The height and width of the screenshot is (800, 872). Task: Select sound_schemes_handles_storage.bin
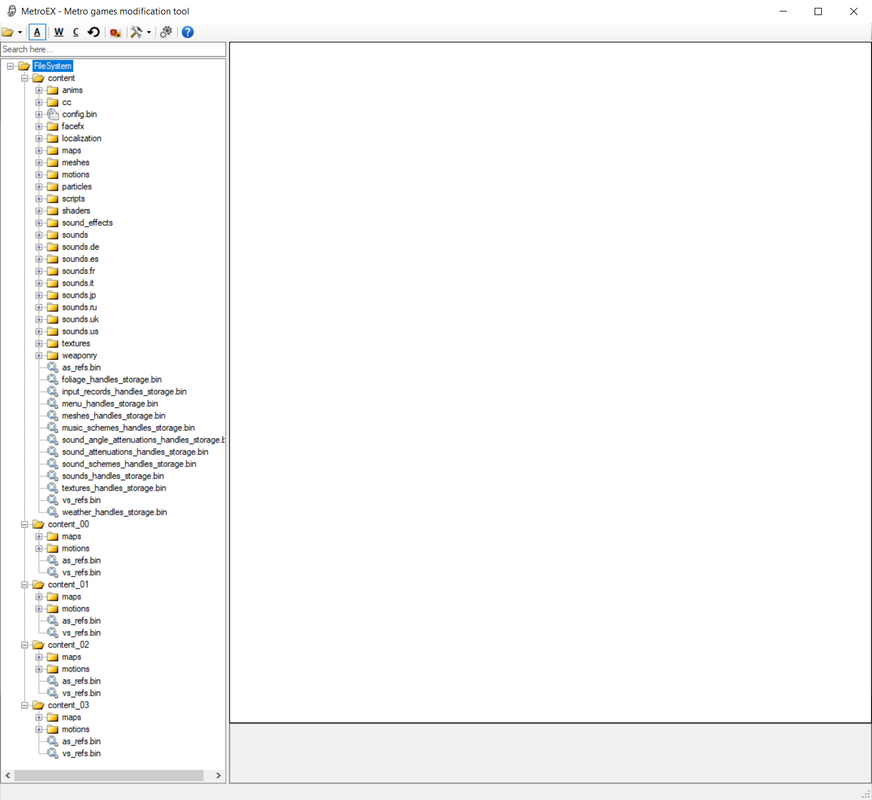[x=129, y=464]
